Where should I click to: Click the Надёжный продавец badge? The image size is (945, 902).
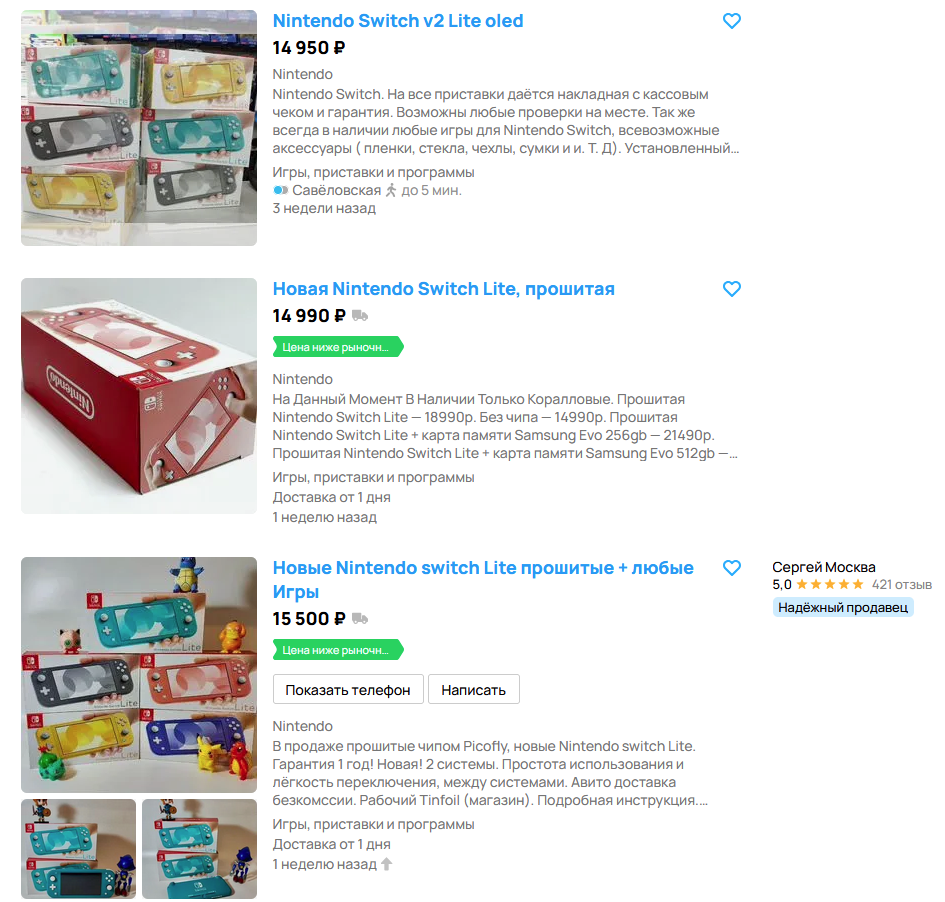[x=843, y=607]
